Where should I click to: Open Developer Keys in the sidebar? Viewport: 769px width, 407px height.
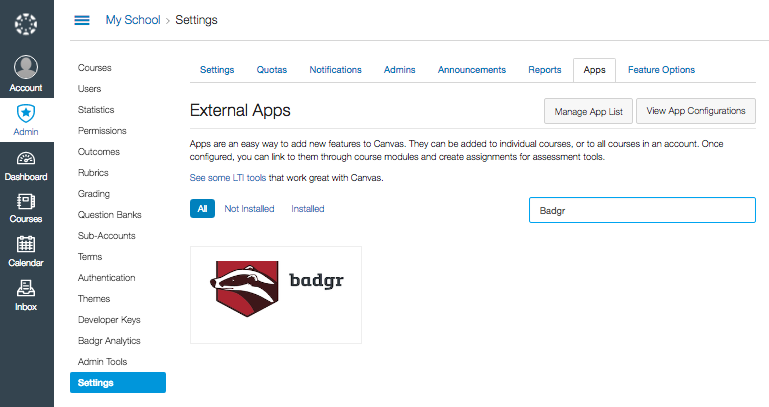(x=109, y=320)
